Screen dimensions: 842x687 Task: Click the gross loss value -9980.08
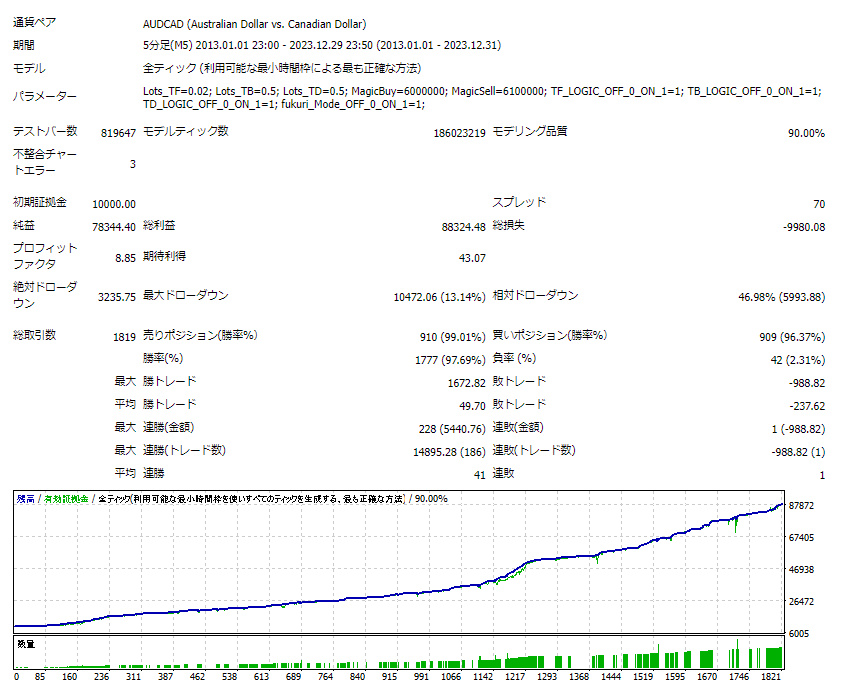(804, 227)
